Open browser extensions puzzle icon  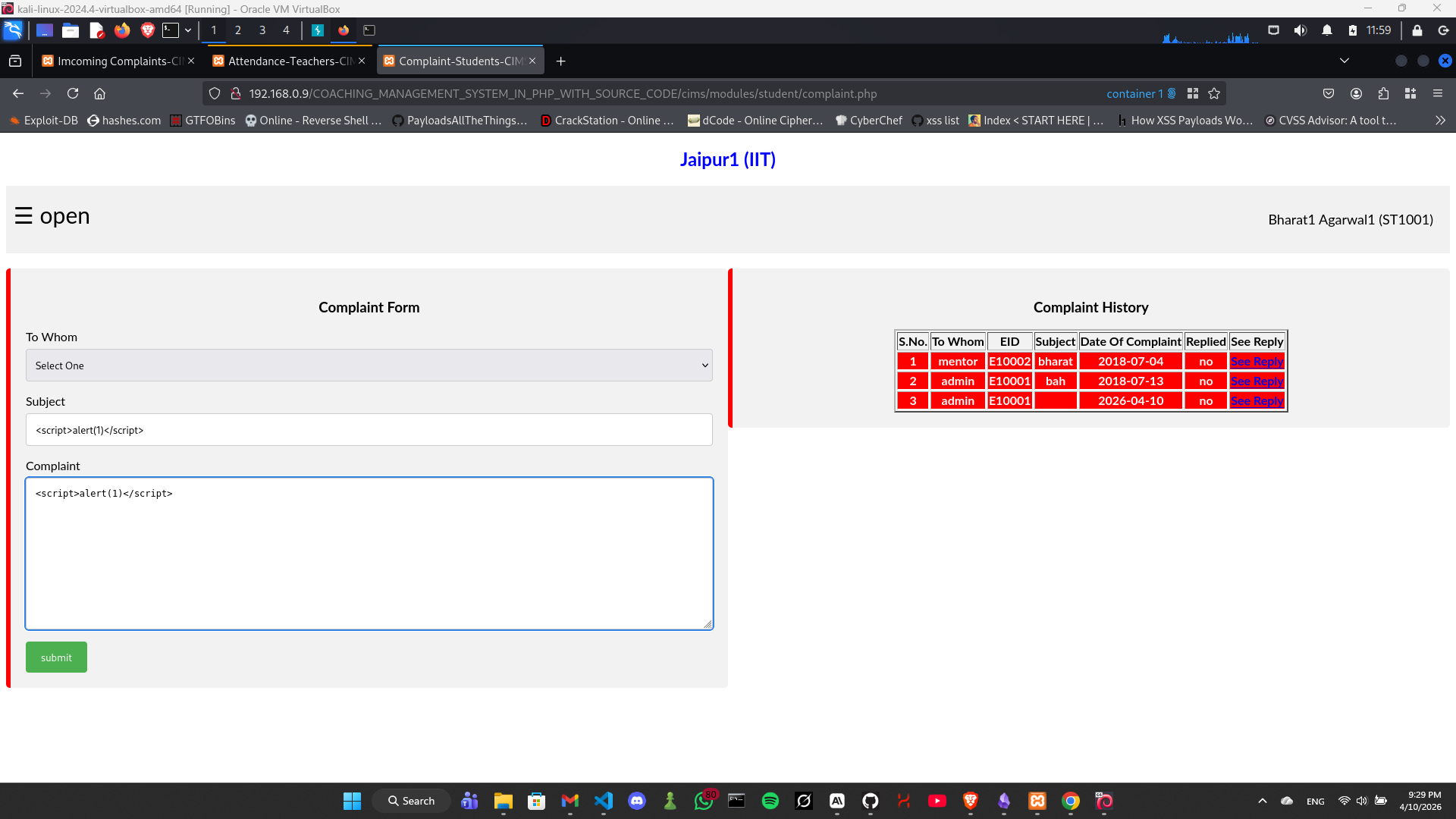pos(1383,93)
